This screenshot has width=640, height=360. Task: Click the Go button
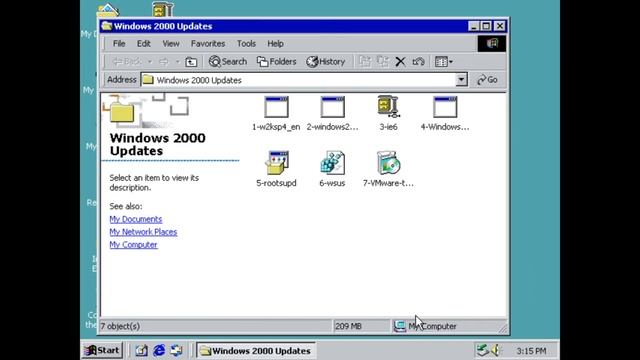[x=487, y=80]
